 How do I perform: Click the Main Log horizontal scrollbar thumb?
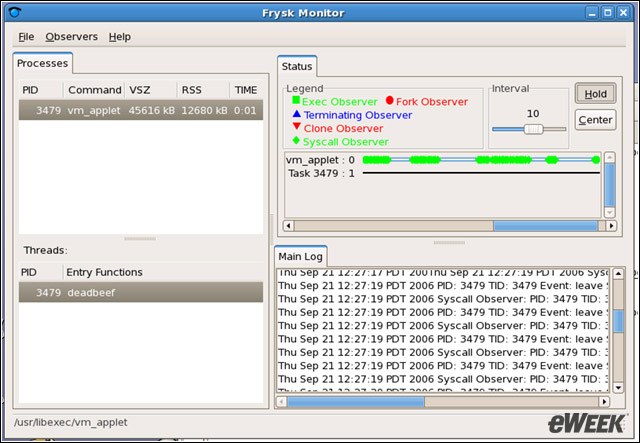[x=356, y=402]
